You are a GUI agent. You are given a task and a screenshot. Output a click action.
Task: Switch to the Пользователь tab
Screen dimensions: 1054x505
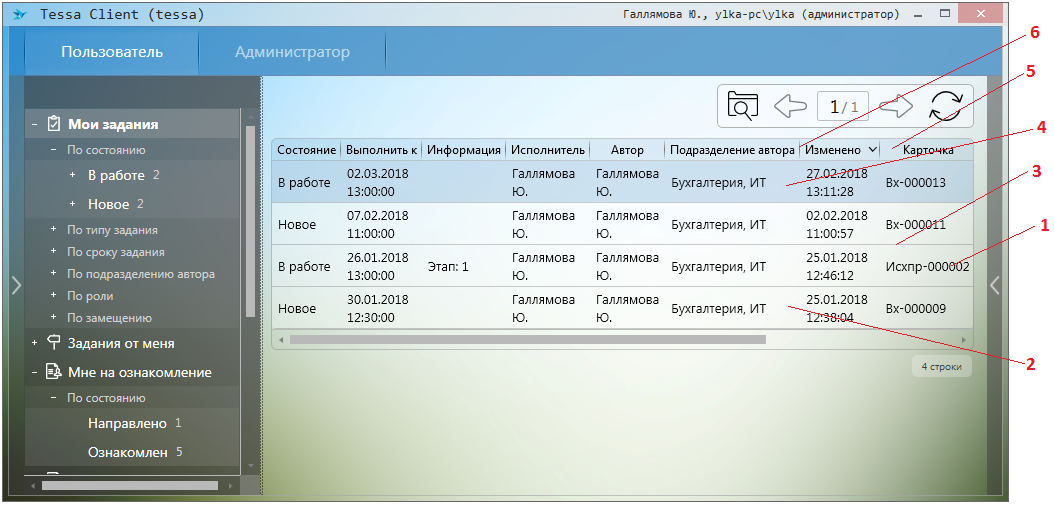pyautogui.click(x=111, y=52)
